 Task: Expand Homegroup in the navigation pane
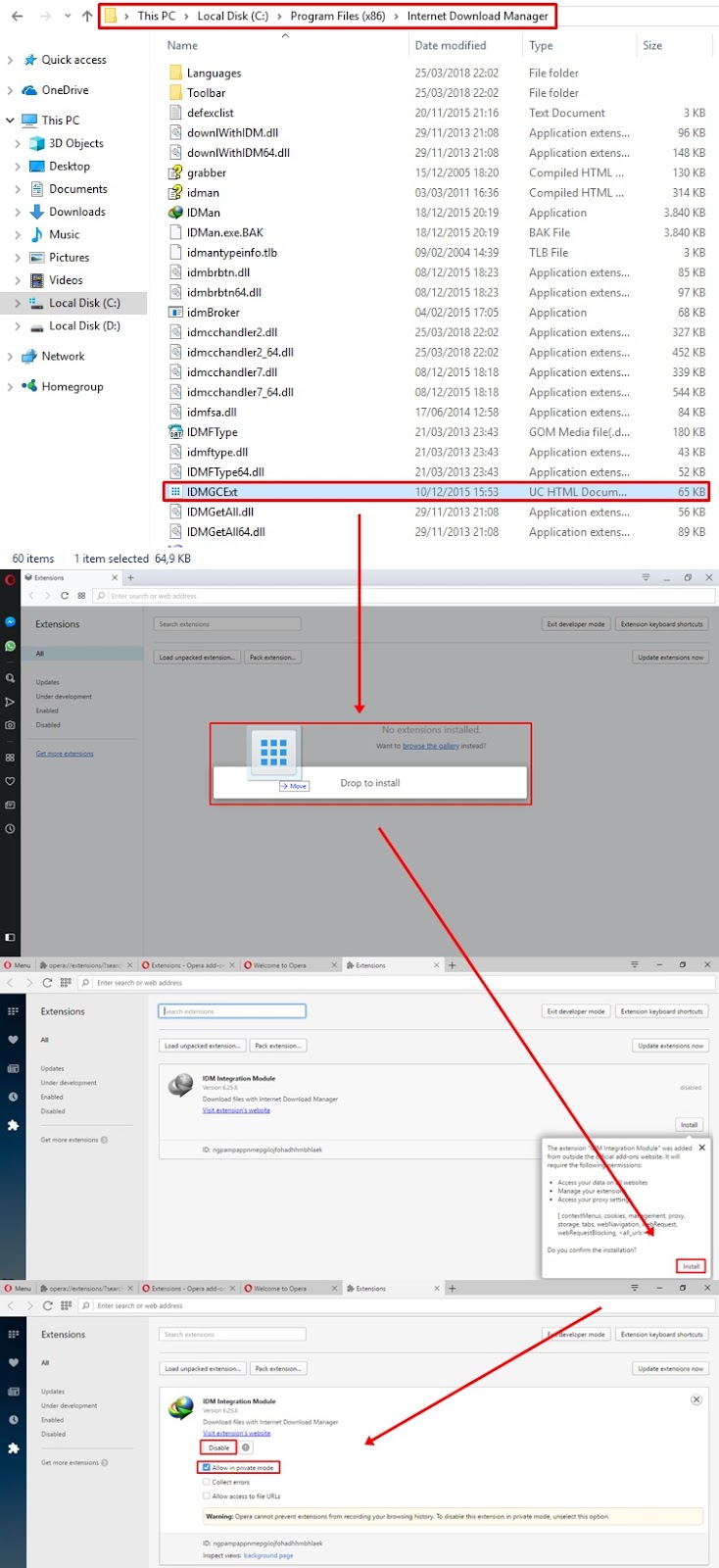(x=10, y=387)
